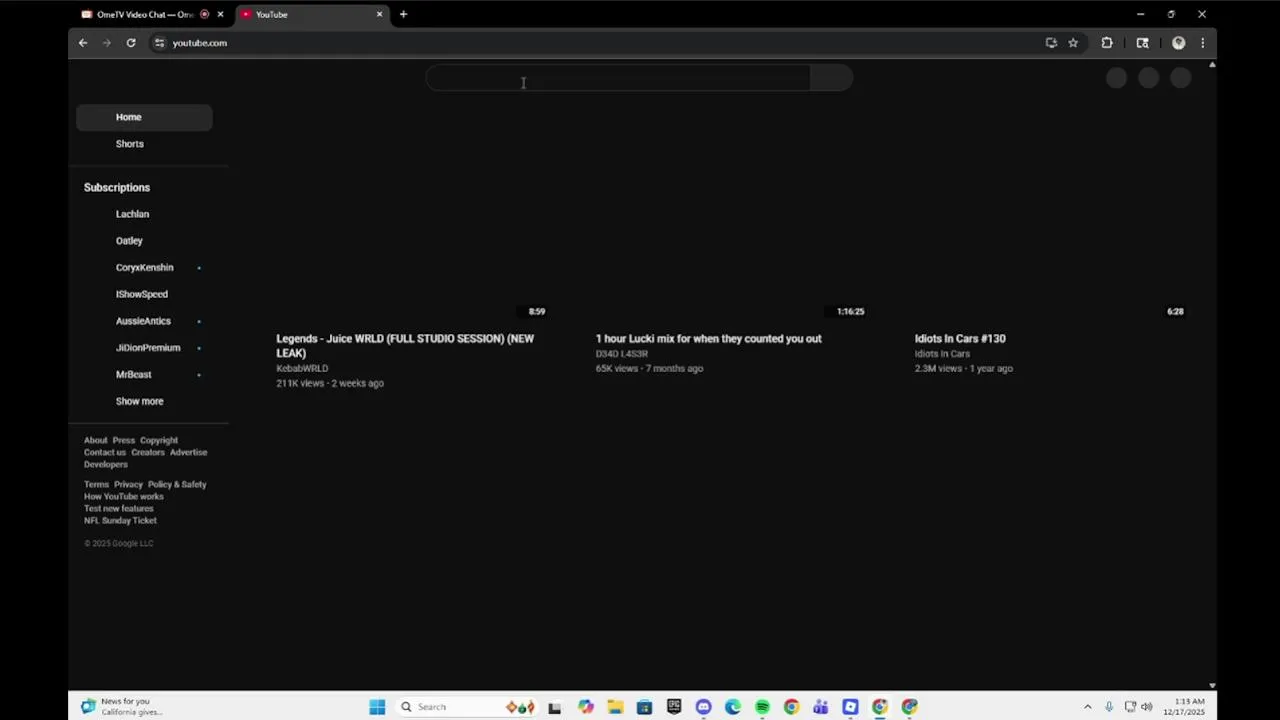The height and width of the screenshot is (720, 1280).
Task: Go back with the browser back arrow
Action: (x=83, y=43)
